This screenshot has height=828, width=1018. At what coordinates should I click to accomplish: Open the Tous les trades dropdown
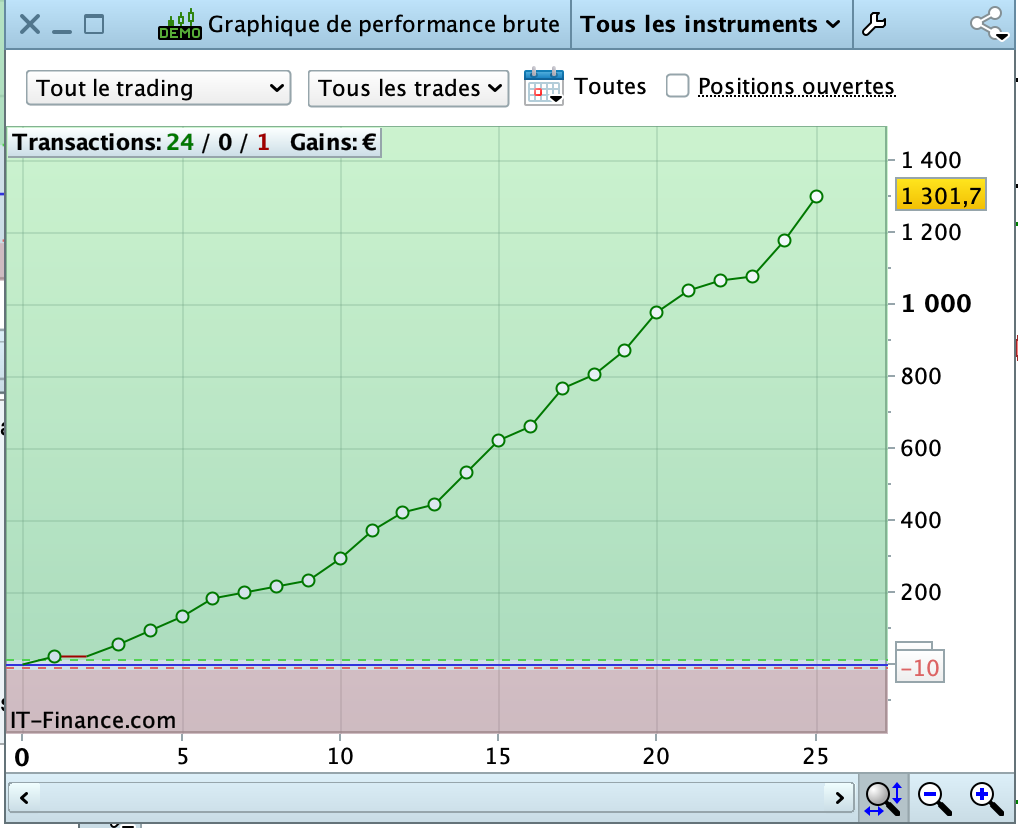pos(408,88)
